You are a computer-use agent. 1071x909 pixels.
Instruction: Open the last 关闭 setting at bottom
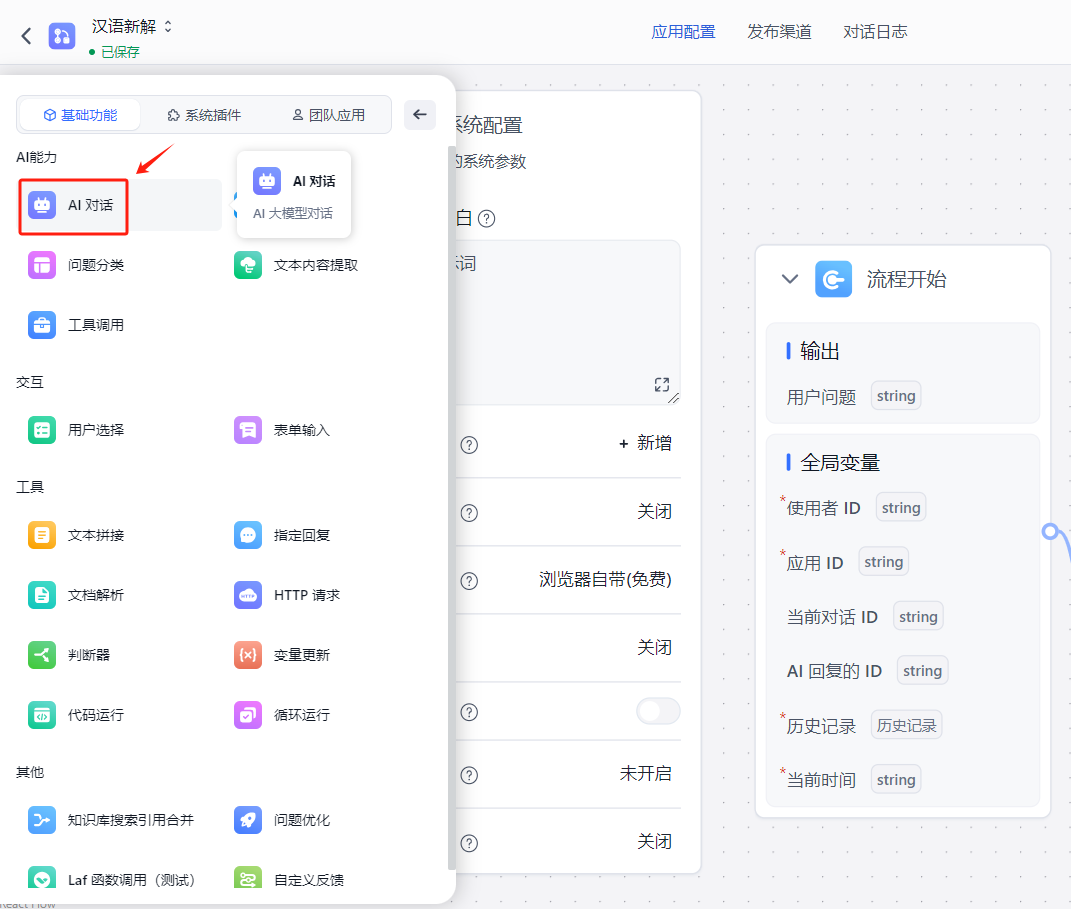tap(654, 841)
